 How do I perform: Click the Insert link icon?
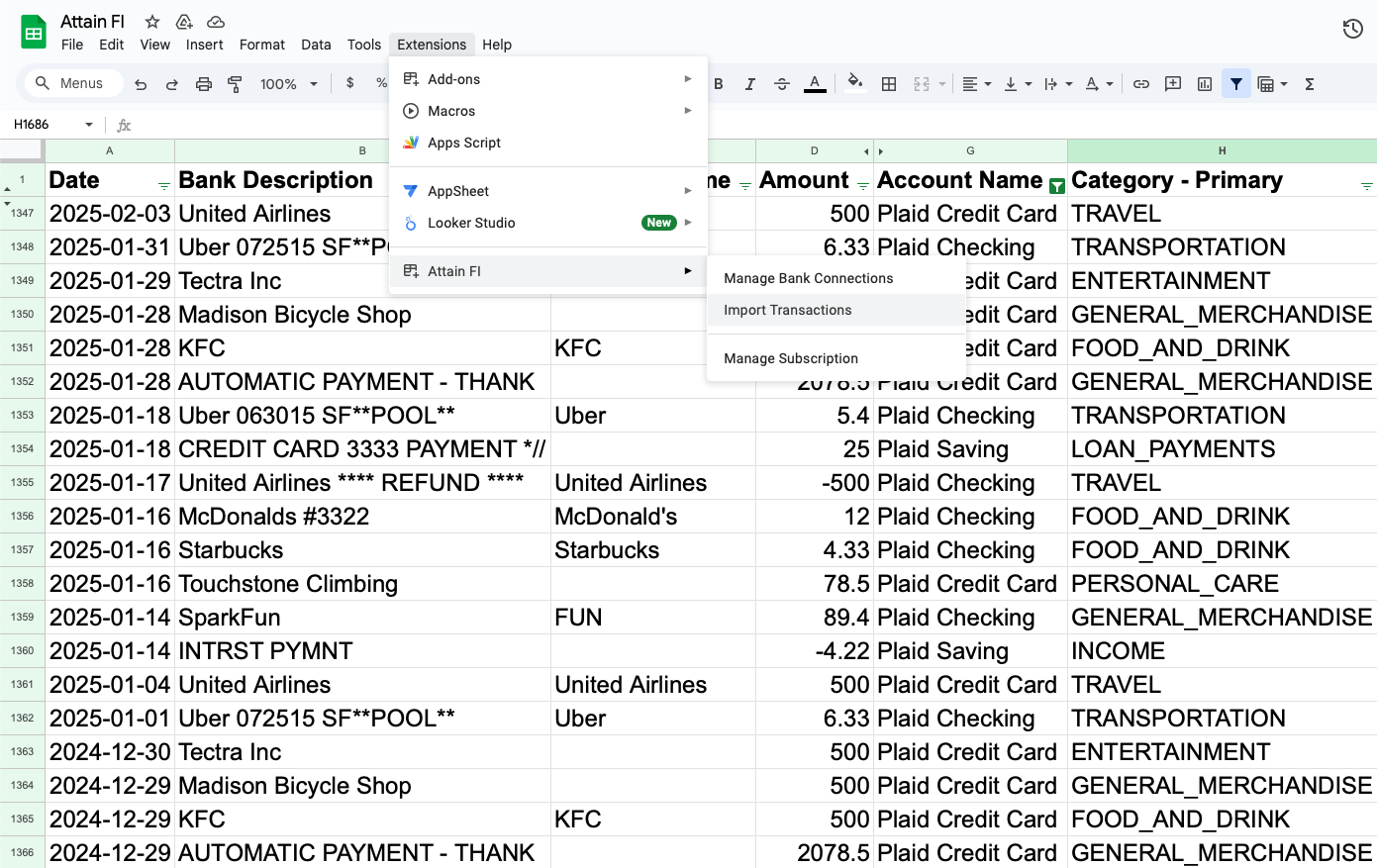tap(1141, 83)
